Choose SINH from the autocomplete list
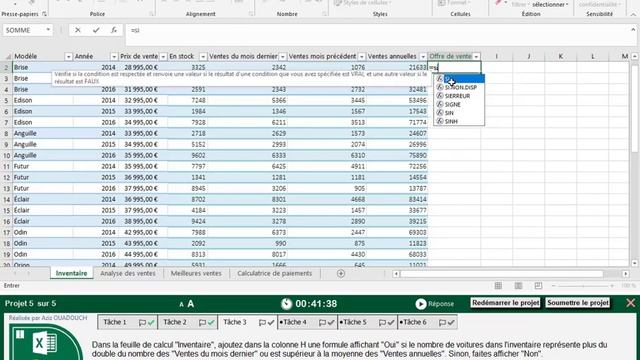The height and width of the screenshot is (360, 640). (459, 122)
